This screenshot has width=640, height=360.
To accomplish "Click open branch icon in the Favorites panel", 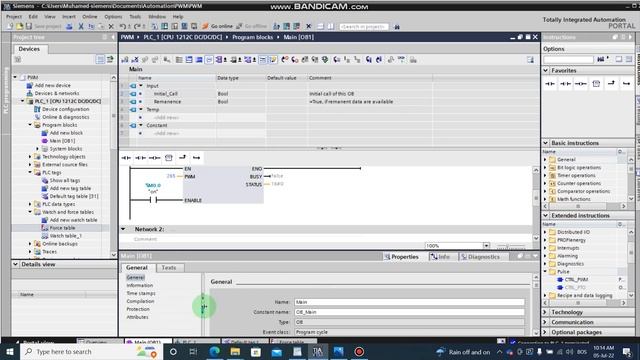I will [x=611, y=83].
